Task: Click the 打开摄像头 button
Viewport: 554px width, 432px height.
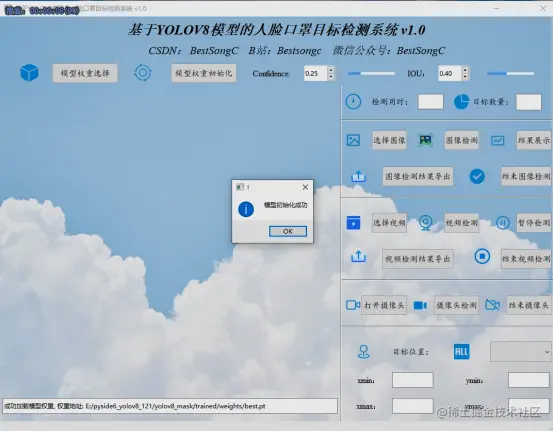Action: click(384, 305)
